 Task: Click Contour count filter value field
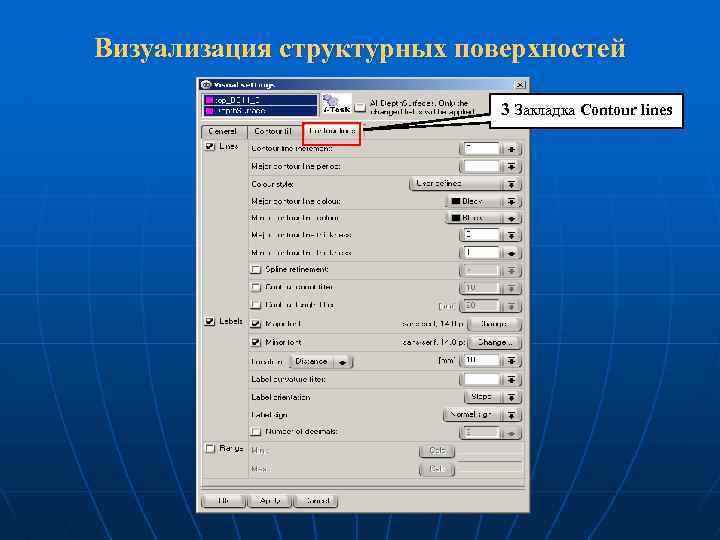click(x=480, y=288)
